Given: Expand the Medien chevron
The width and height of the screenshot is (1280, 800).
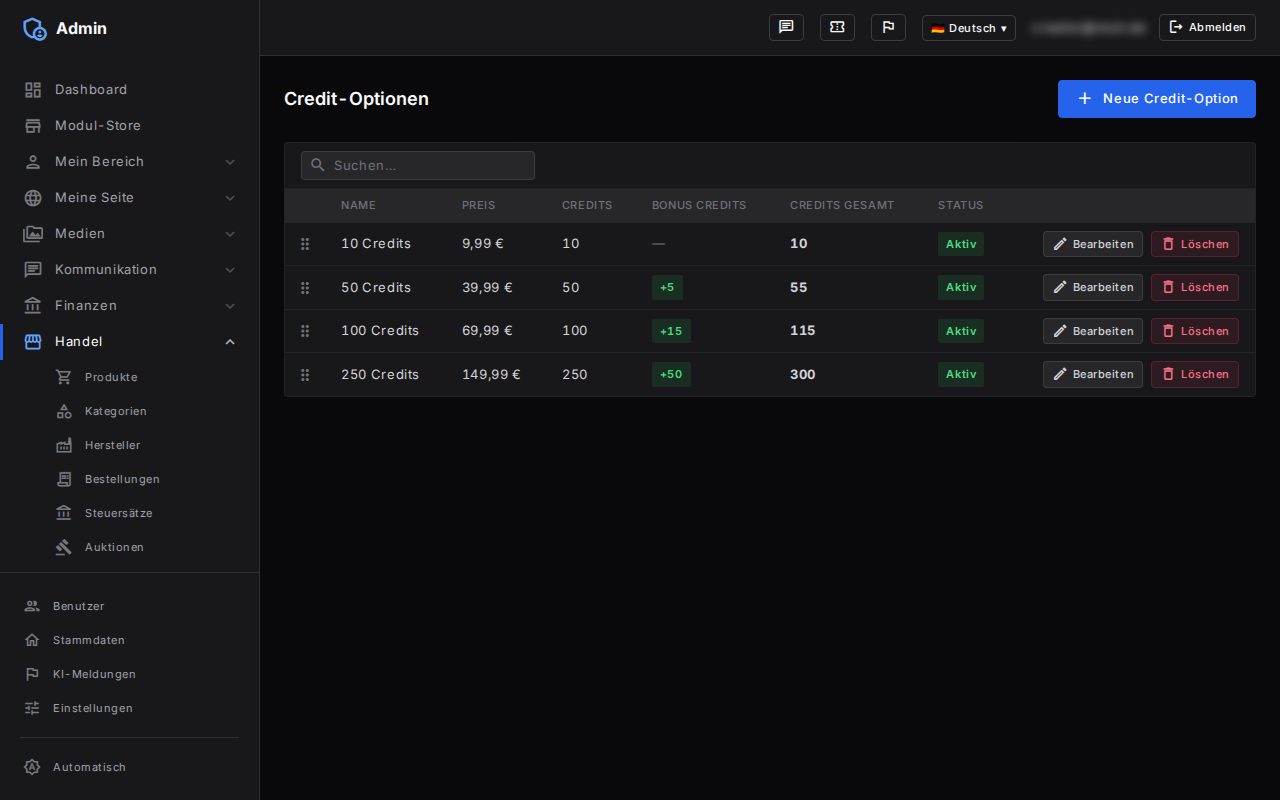Looking at the screenshot, I should (x=230, y=234).
